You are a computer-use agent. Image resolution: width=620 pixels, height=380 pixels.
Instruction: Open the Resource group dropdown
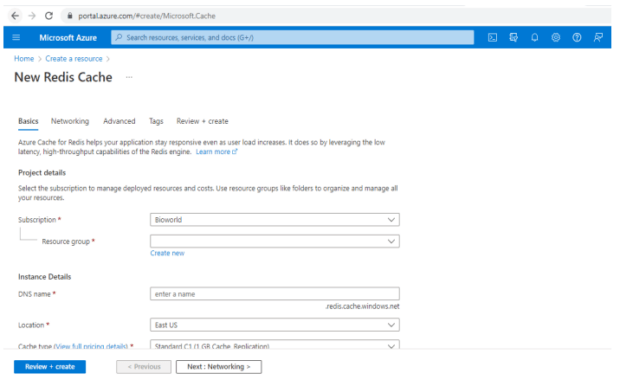275,241
